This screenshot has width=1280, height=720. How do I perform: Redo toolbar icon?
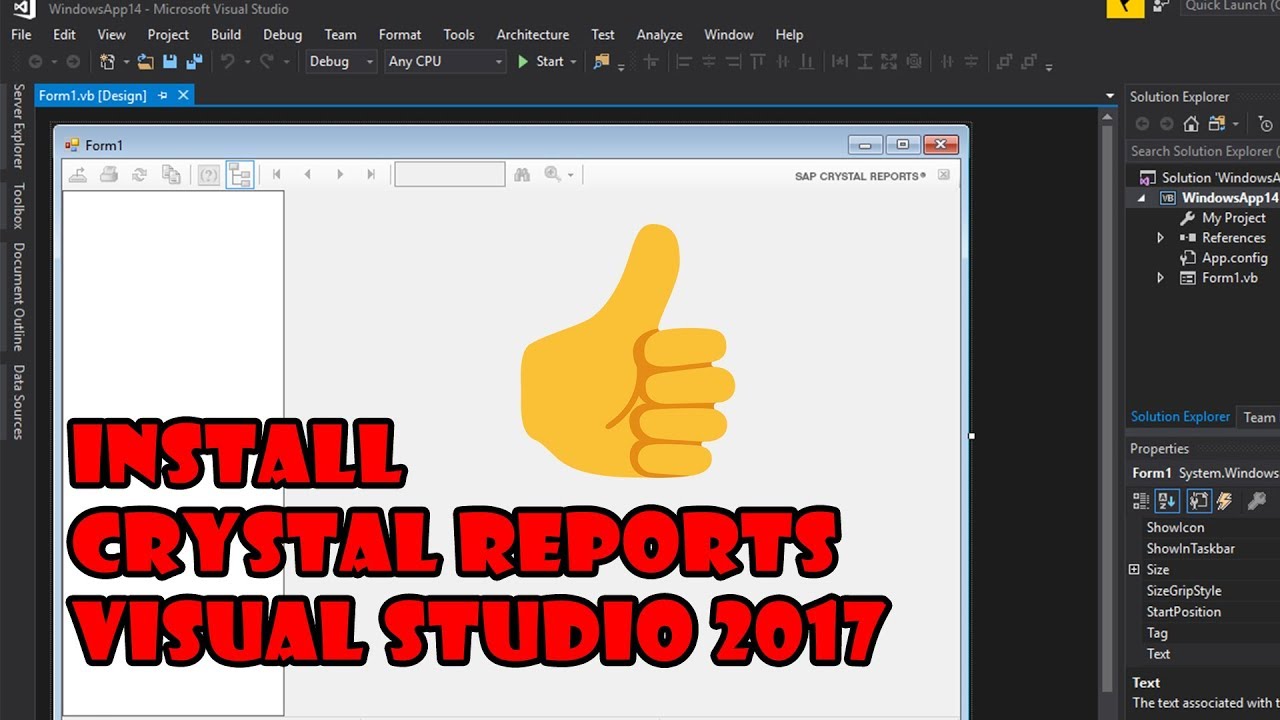coord(266,62)
